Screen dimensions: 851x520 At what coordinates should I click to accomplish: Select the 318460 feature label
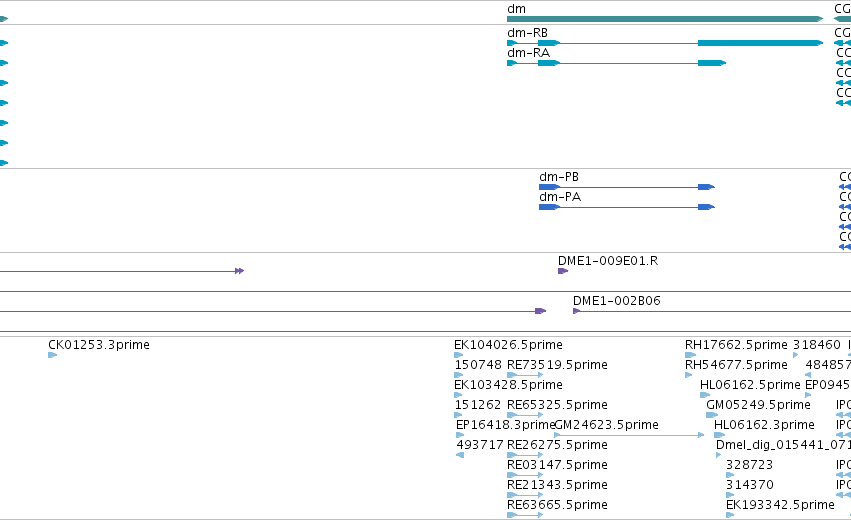click(817, 345)
